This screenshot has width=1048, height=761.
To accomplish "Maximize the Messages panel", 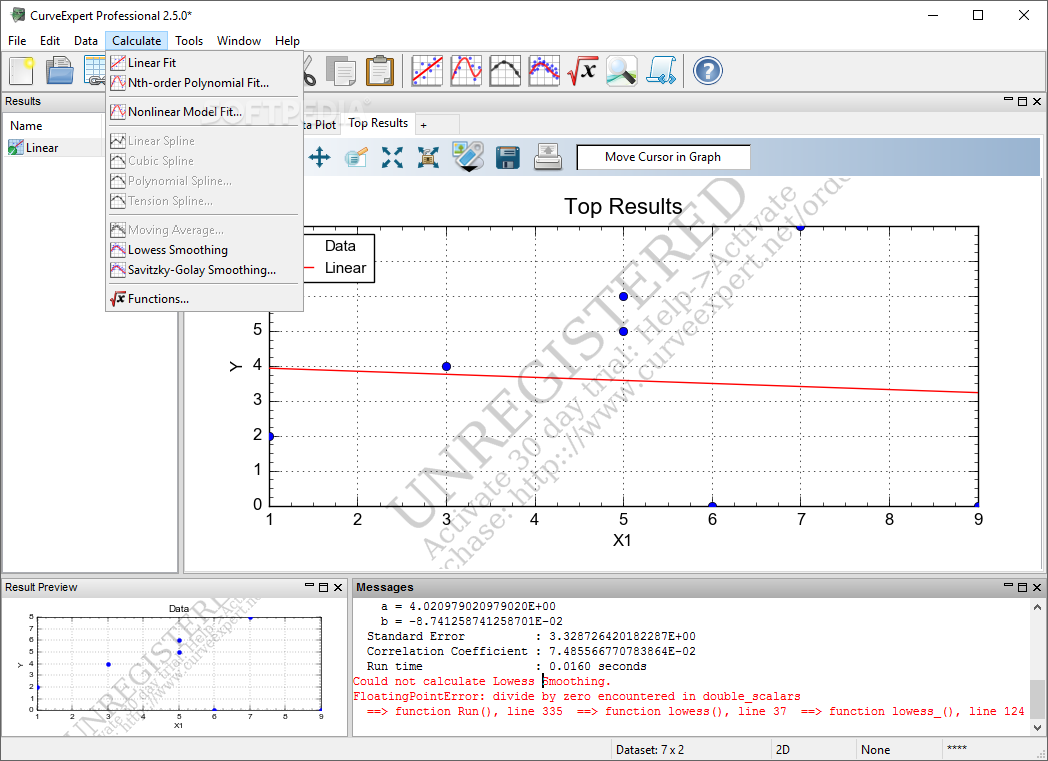I will pyautogui.click(x=1022, y=587).
